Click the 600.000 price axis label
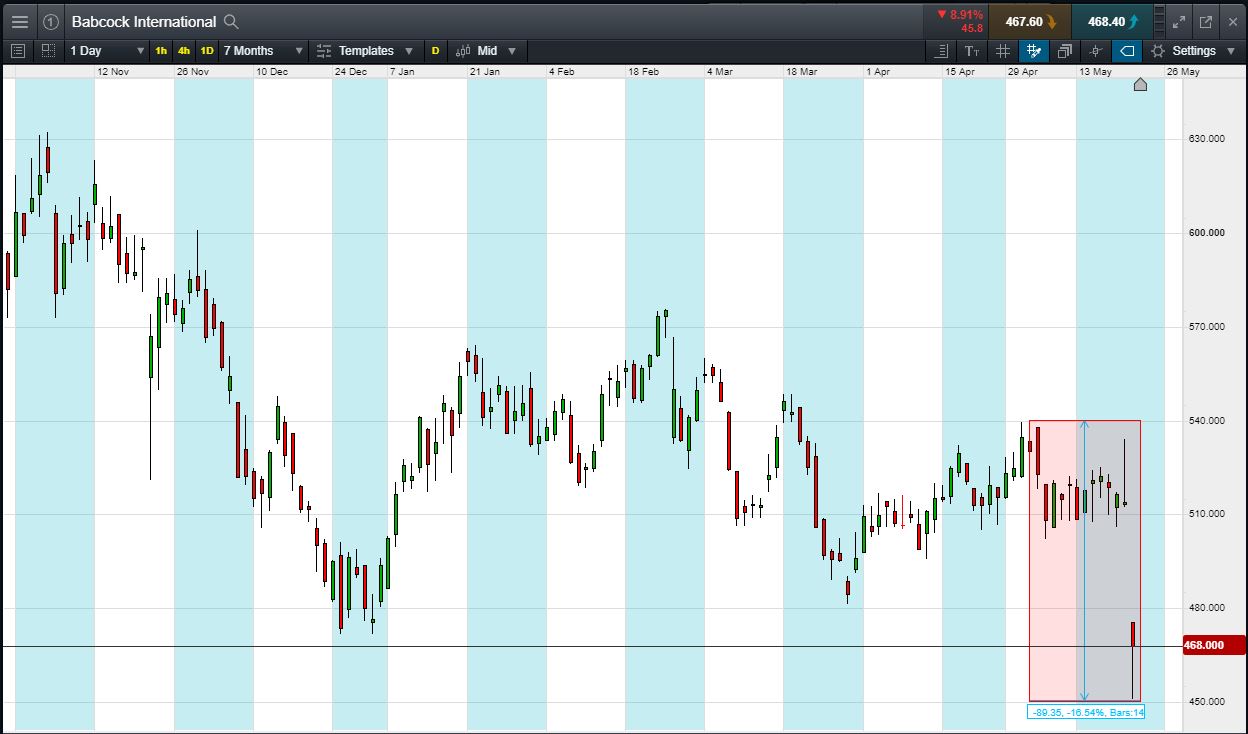 point(1206,233)
